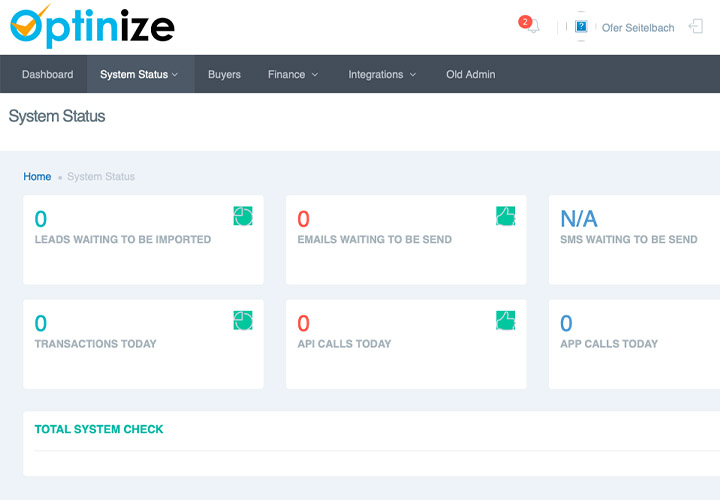Click the Leads Waiting To Be Imported label

[123, 240]
